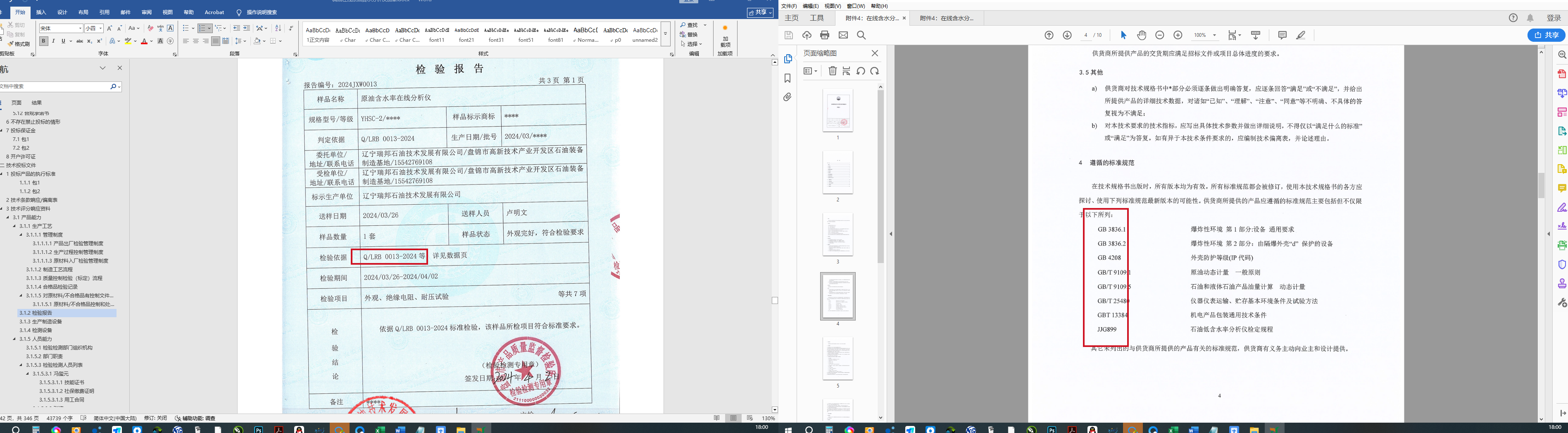This screenshot has width=1568, height=433.
Task: Open the font size dropdown (小四)
Action: click(x=100, y=28)
